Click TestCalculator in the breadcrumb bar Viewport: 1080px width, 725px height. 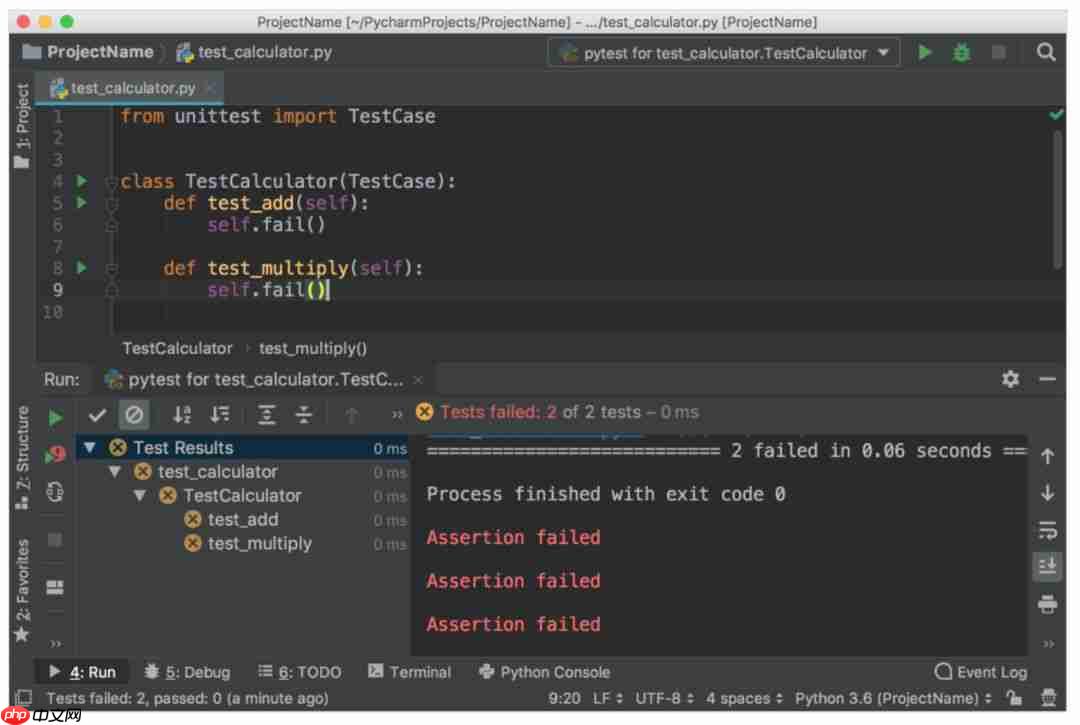pos(177,348)
